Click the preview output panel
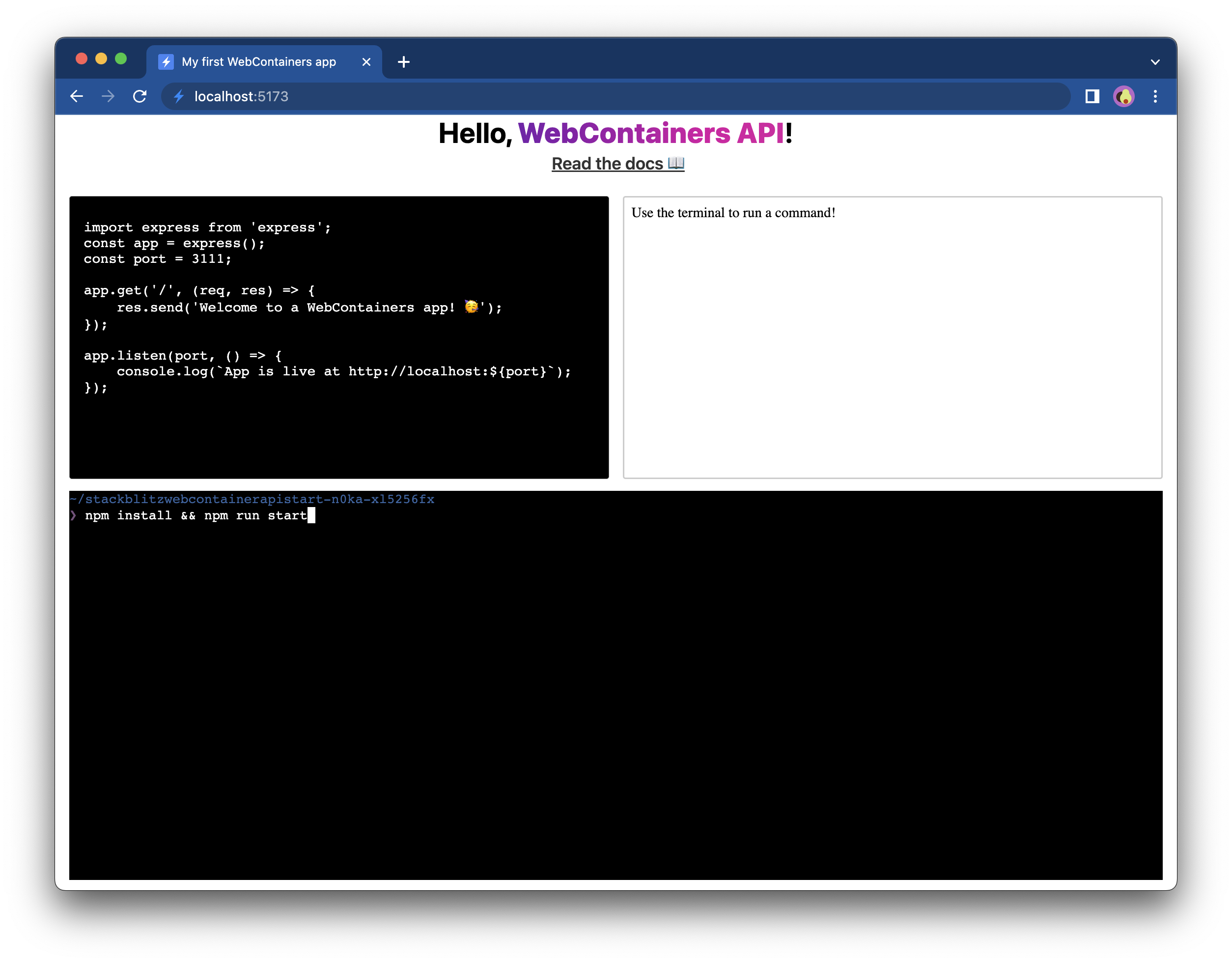This screenshot has width=1232, height=963. (893, 337)
